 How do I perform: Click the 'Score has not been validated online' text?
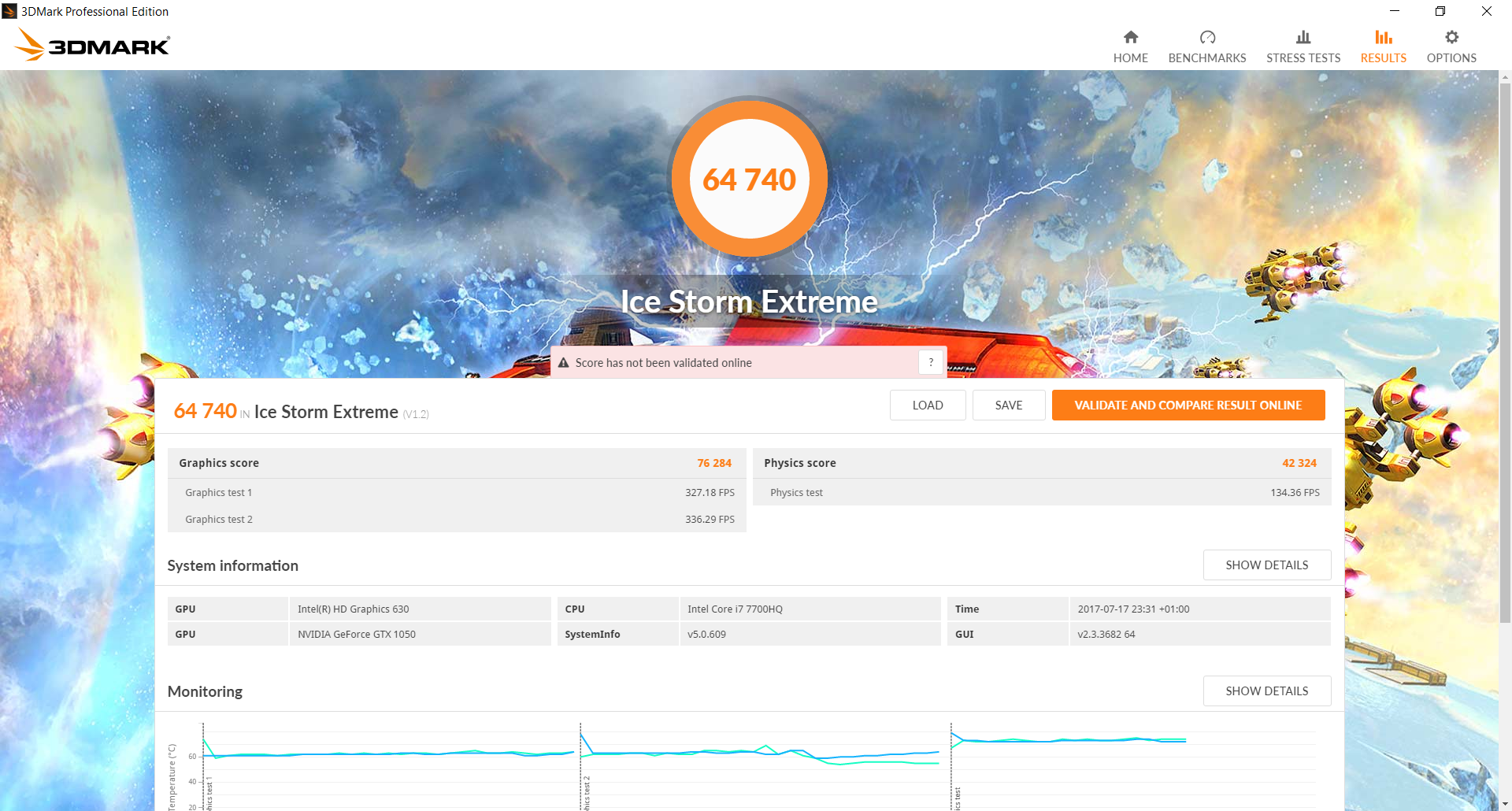pos(664,363)
